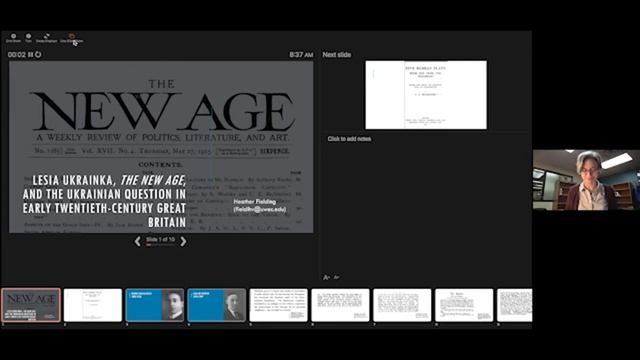Click the elapsed time 00:02 readout
This screenshot has width=640, height=360.
pyautogui.click(x=17, y=54)
